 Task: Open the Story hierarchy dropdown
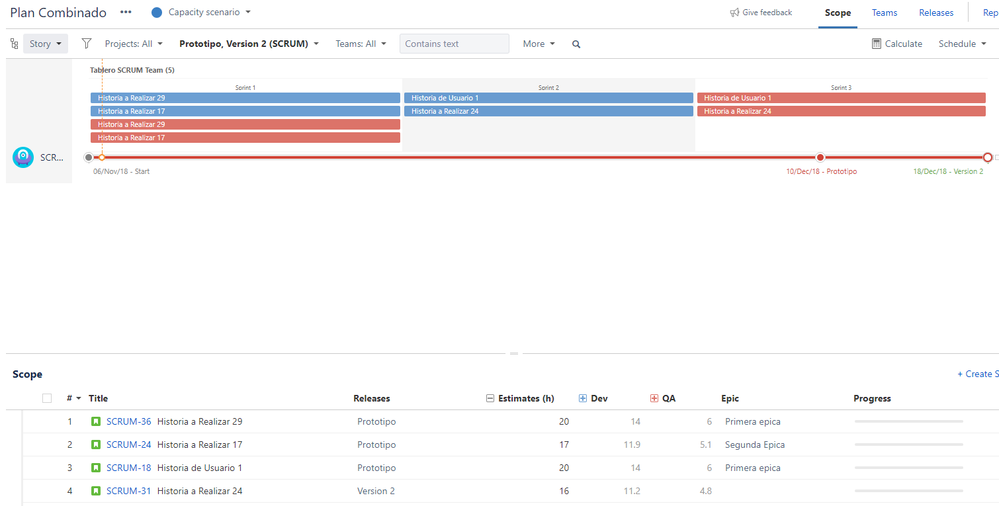[46, 44]
